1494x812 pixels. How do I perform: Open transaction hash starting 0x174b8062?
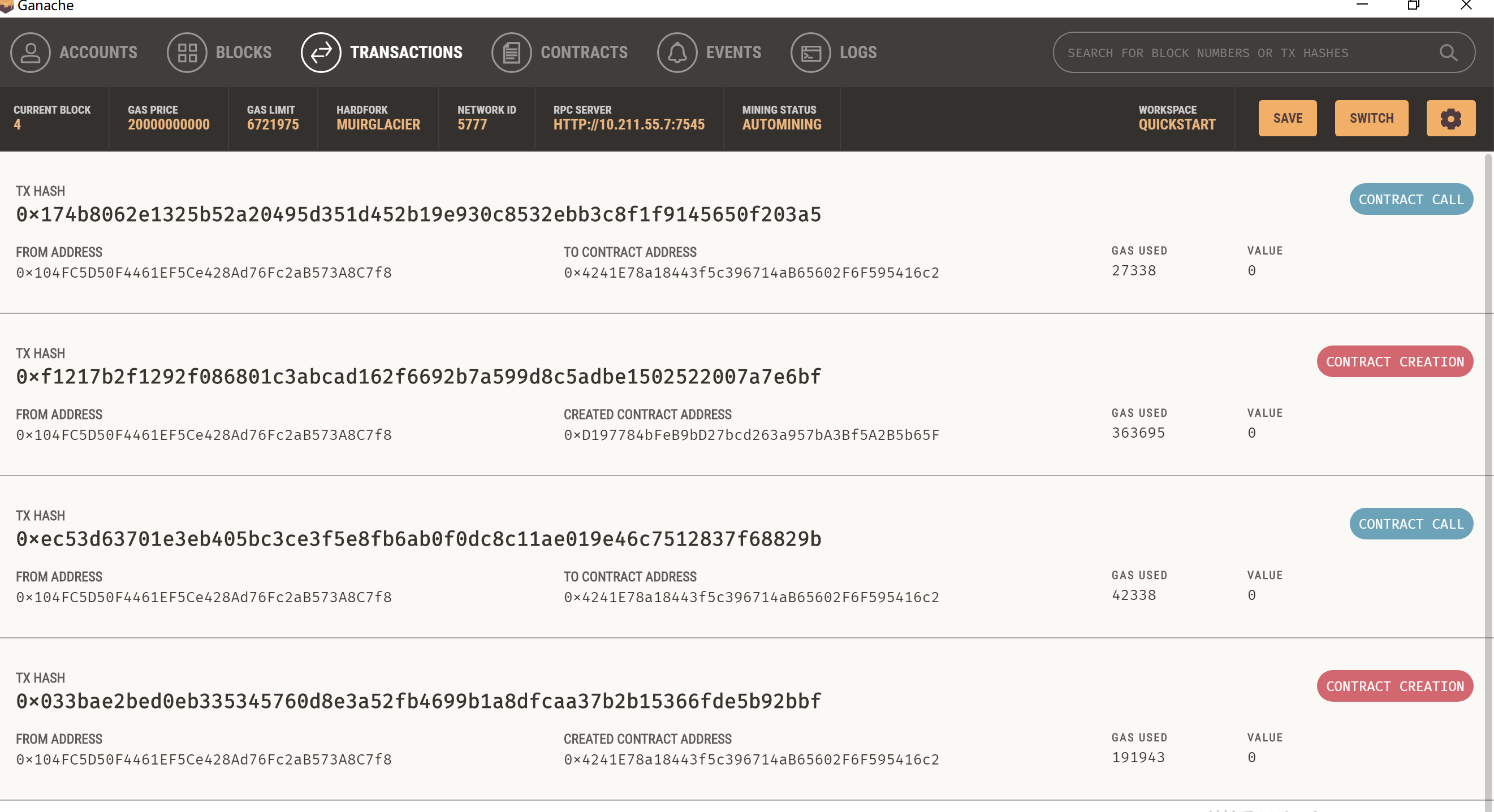418,215
